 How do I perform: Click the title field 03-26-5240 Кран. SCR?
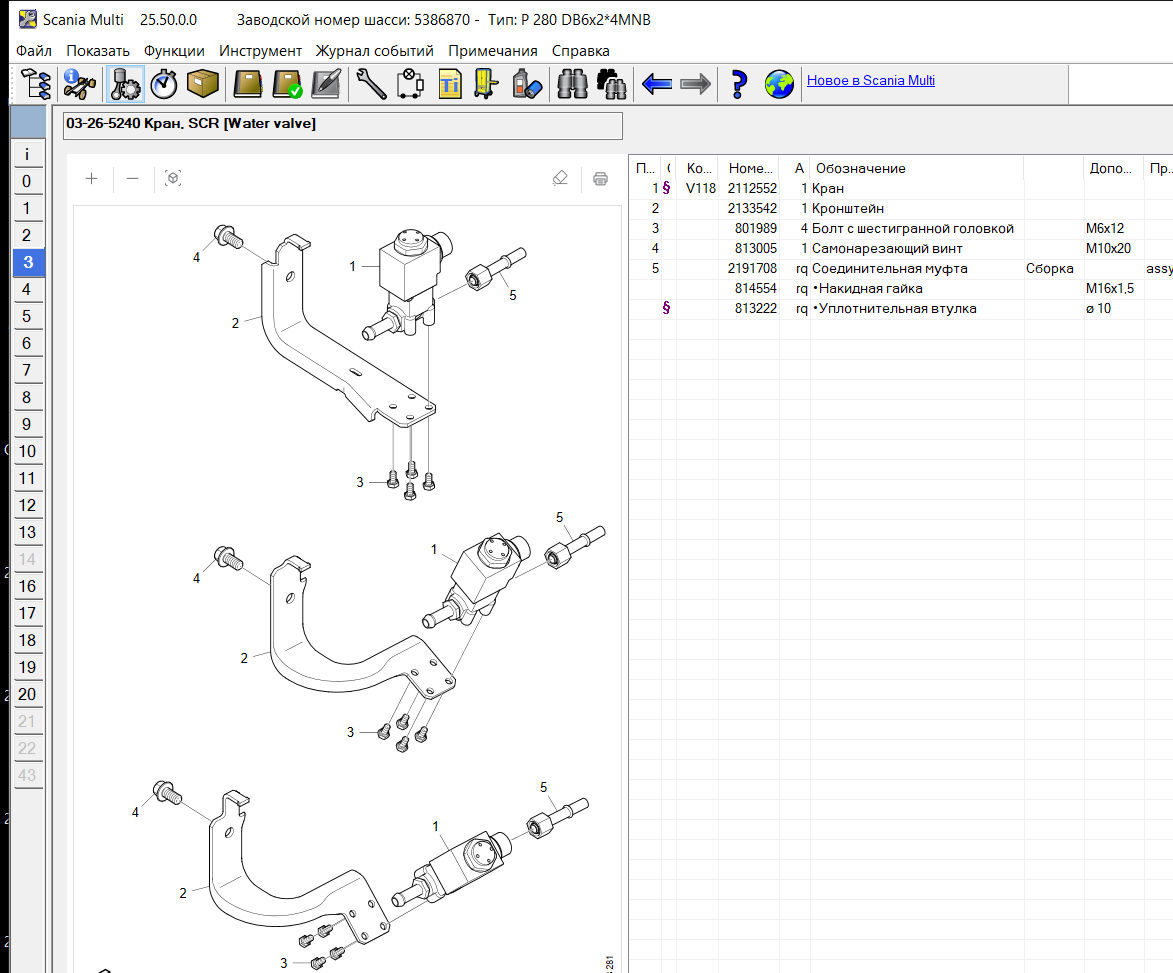[x=343, y=125]
